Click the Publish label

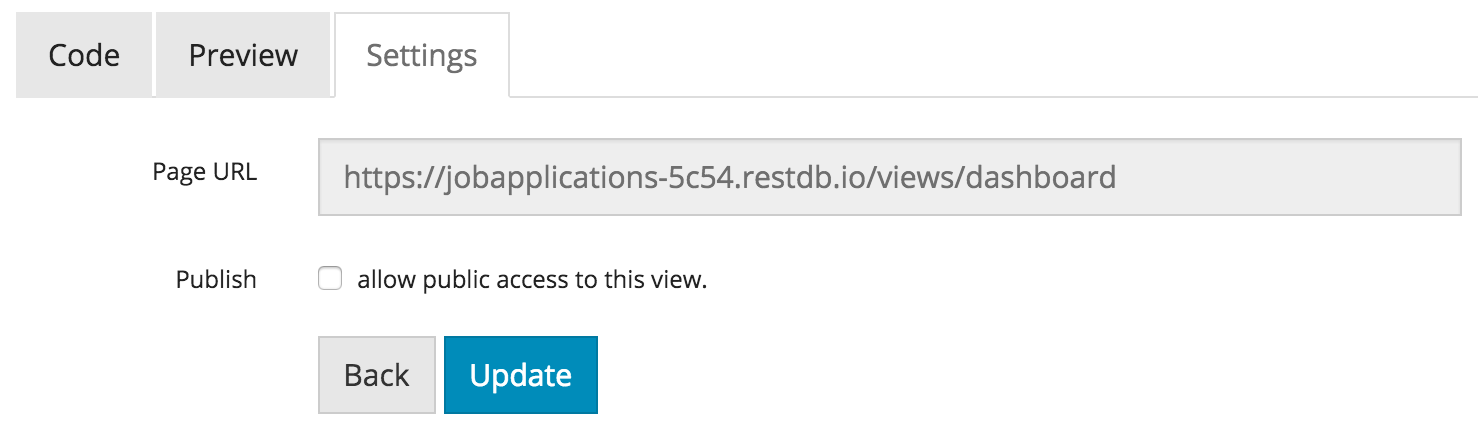(x=216, y=280)
